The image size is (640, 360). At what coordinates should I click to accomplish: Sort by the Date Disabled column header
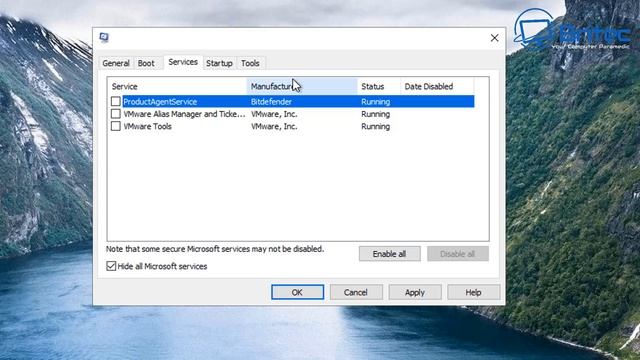pos(437,87)
